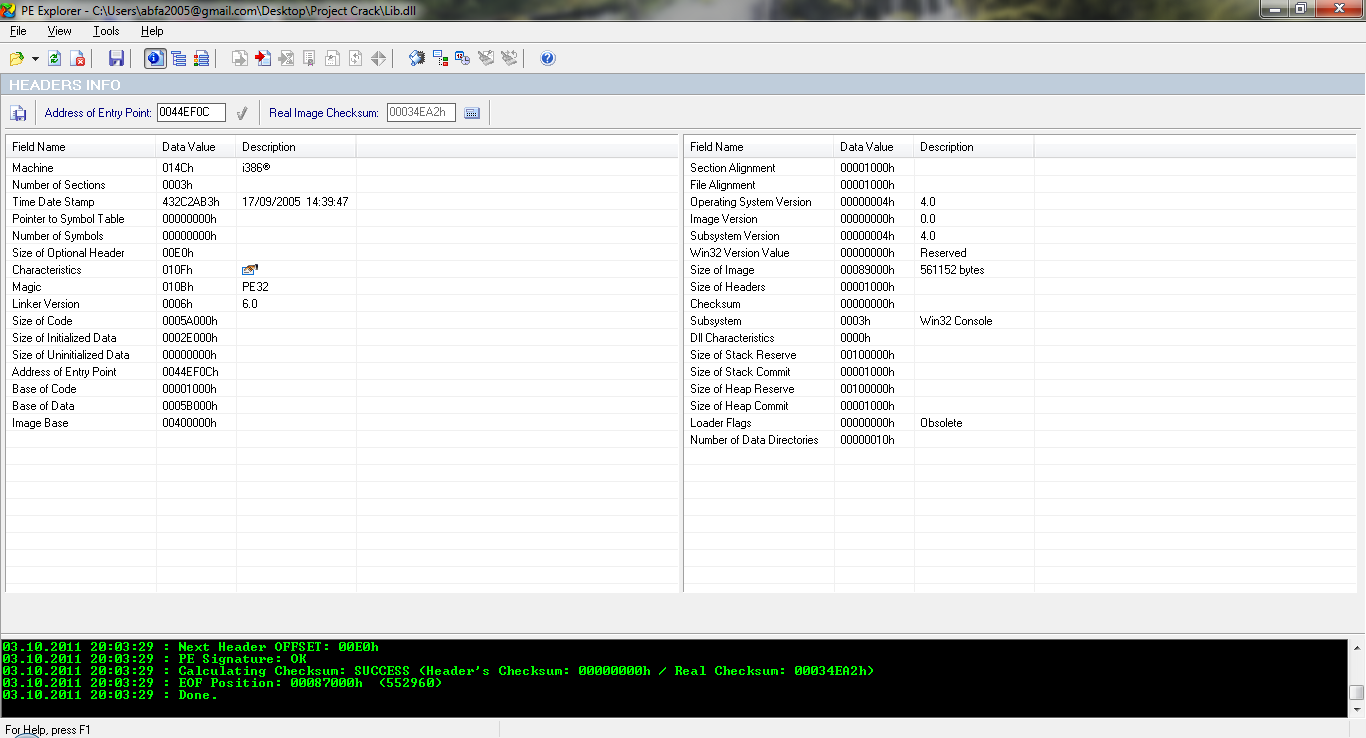Click the Calculating Checksum log line
The height and width of the screenshot is (738, 1366).
(x=438, y=671)
